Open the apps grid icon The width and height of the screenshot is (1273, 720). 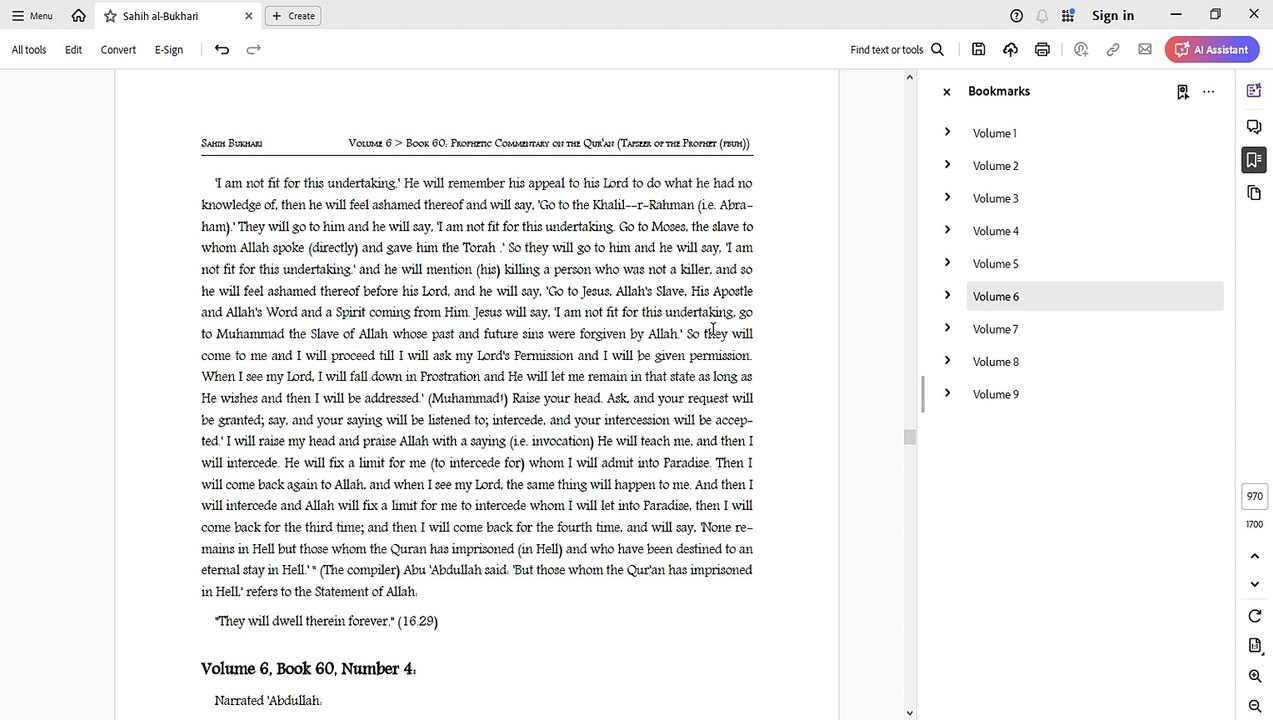pos(1068,16)
